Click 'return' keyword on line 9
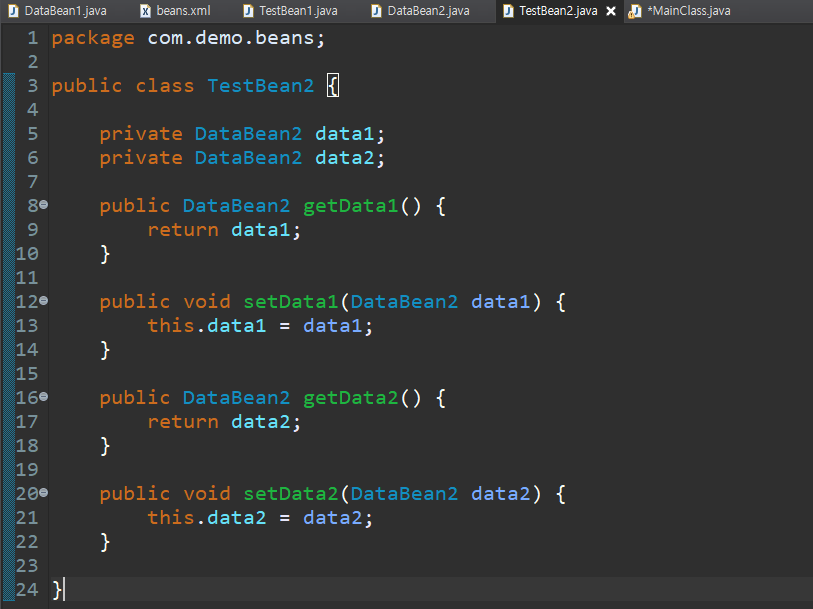 pyautogui.click(x=183, y=230)
